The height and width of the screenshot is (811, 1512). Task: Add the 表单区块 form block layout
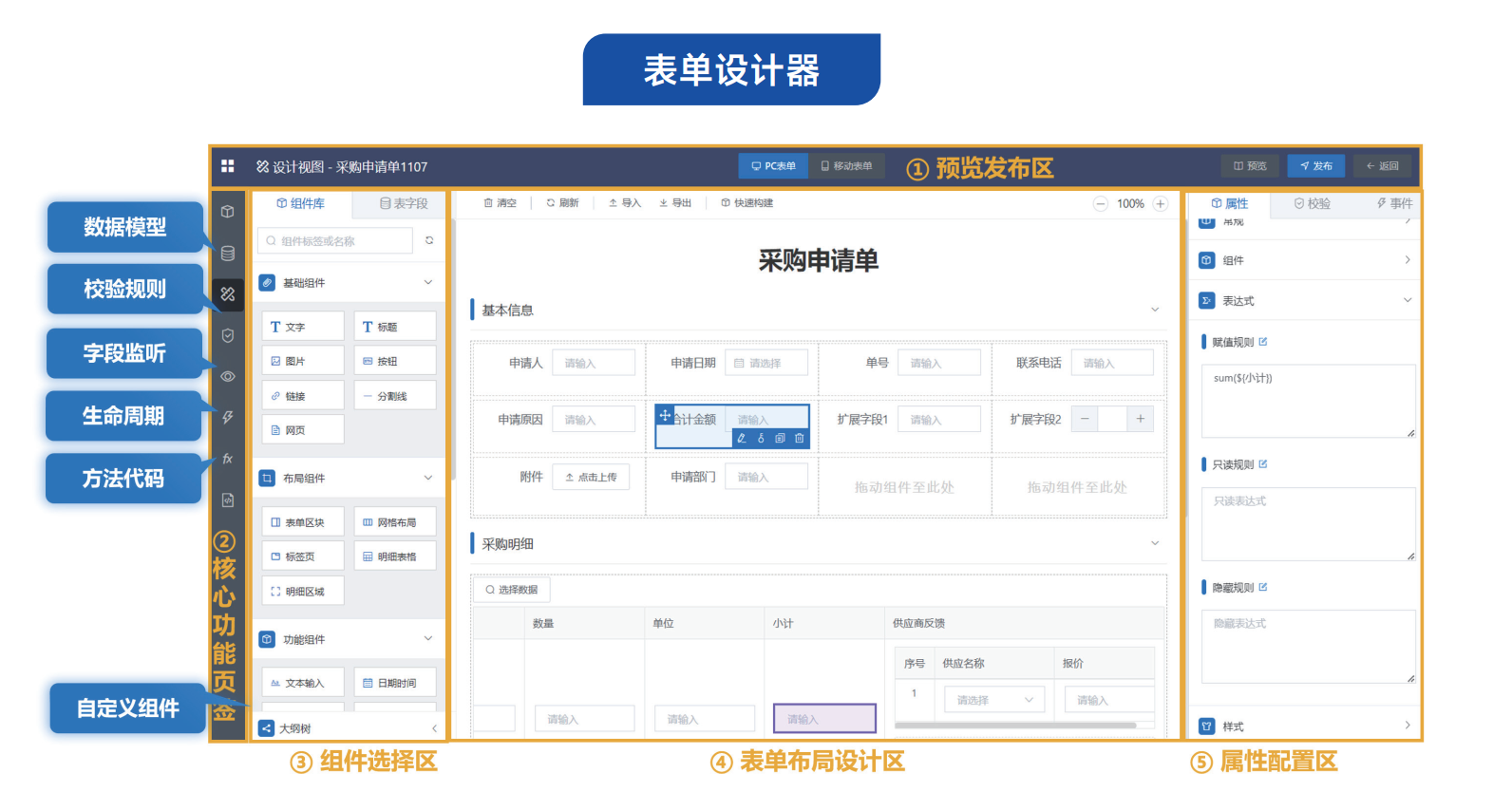(303, 522)
